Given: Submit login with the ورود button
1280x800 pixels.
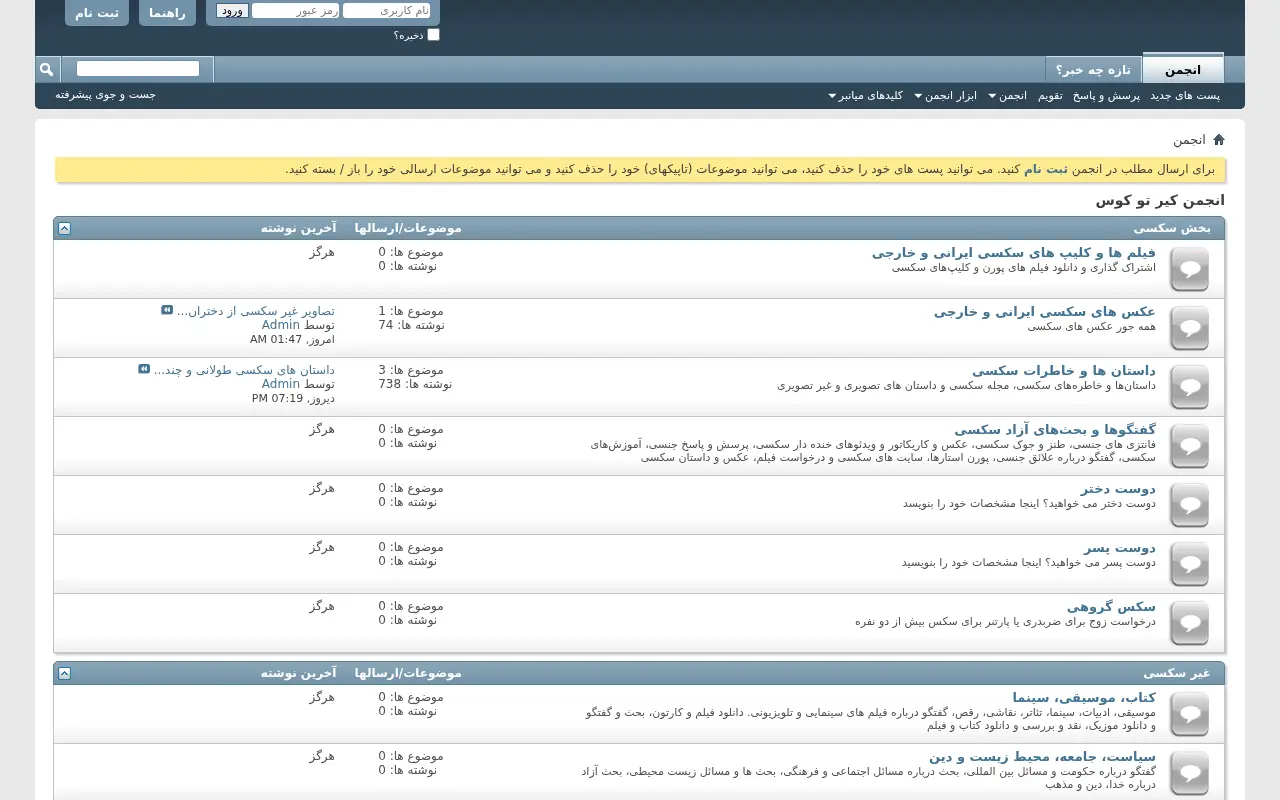Looking at the screenshot, I should [232, 11].
